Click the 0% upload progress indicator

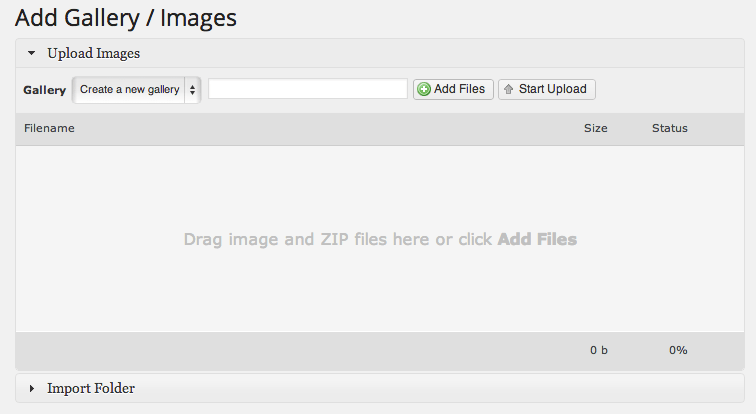pos(678,350)
